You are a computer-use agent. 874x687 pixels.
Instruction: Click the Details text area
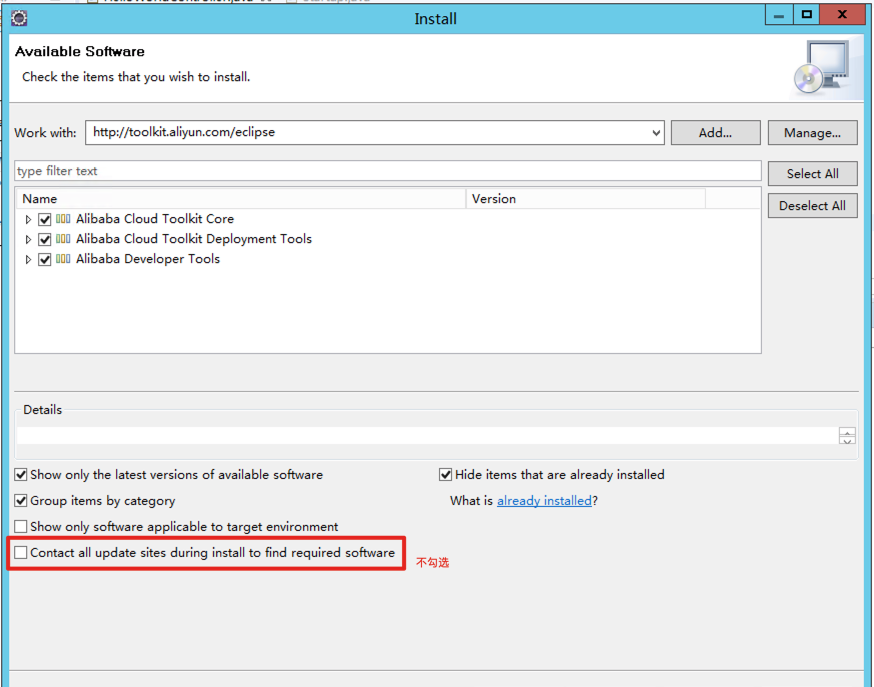pyautogui.click(x=428, y=436)
